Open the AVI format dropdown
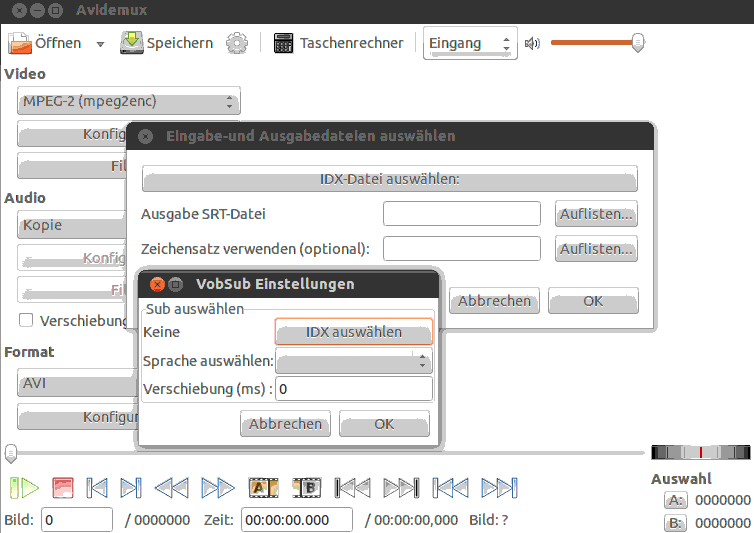Screen dimensions: 754x533 (x=77, y=383)
